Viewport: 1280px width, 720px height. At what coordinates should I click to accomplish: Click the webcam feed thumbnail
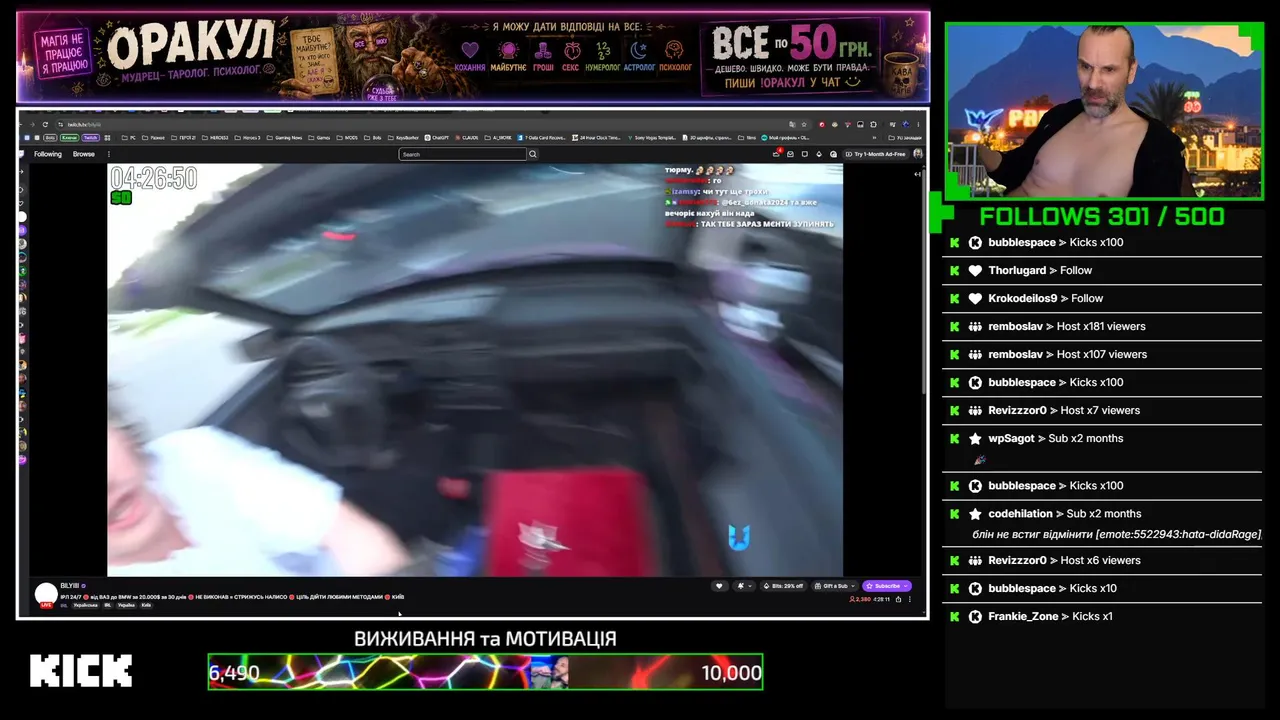pyautogui.click(x=1104, y=111)
